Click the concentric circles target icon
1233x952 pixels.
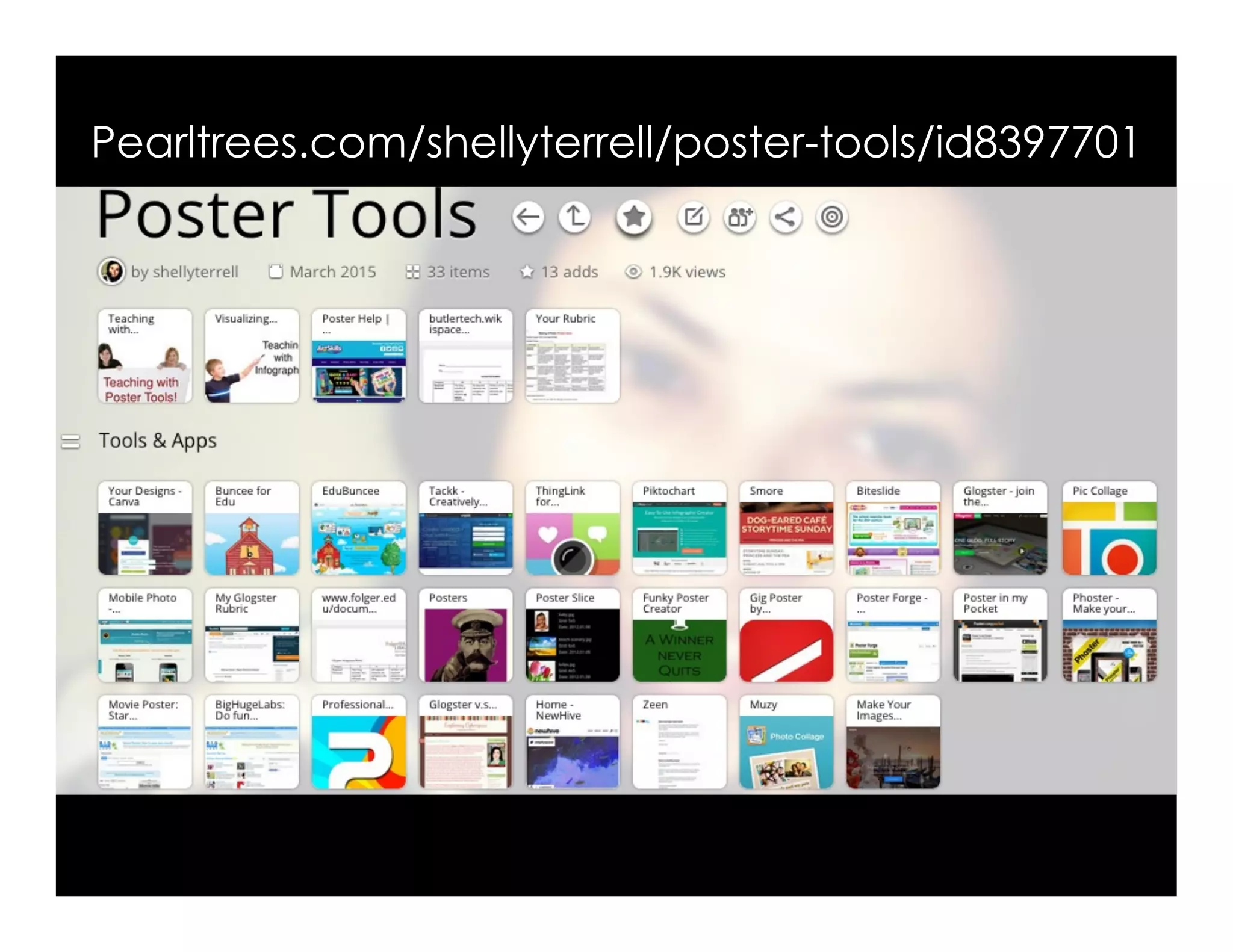pos(832,217)
